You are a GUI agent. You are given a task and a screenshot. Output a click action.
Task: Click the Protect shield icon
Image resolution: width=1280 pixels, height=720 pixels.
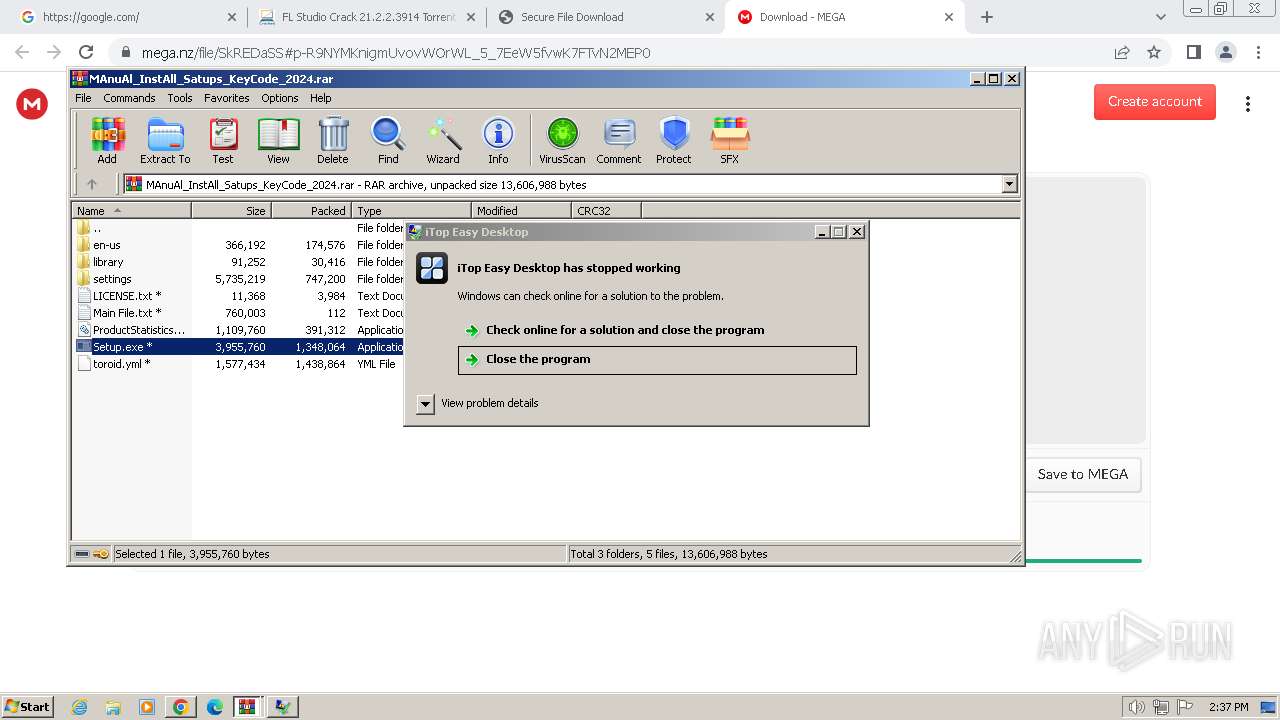674,140
